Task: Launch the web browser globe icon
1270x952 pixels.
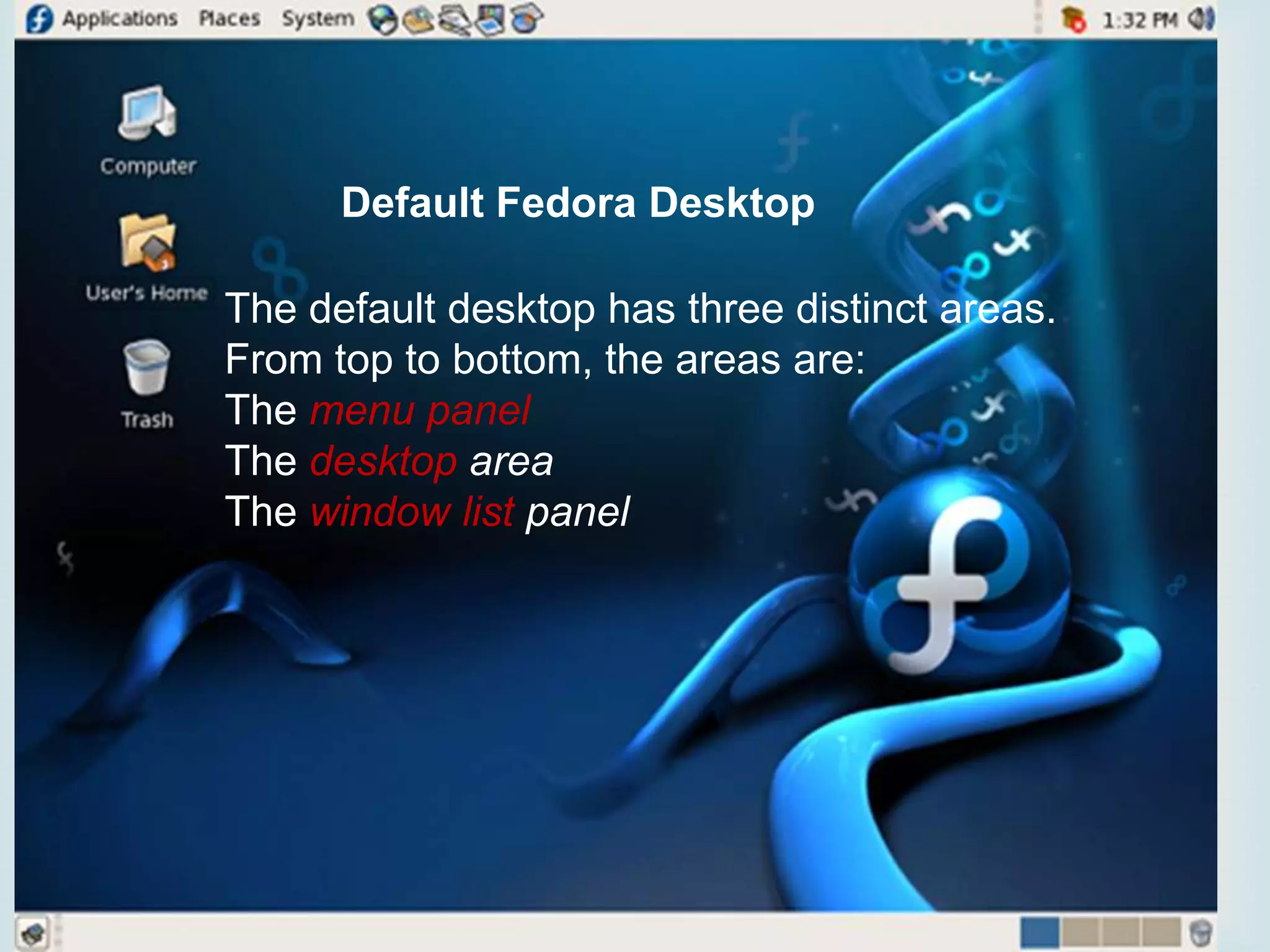Action: (383, 20)
